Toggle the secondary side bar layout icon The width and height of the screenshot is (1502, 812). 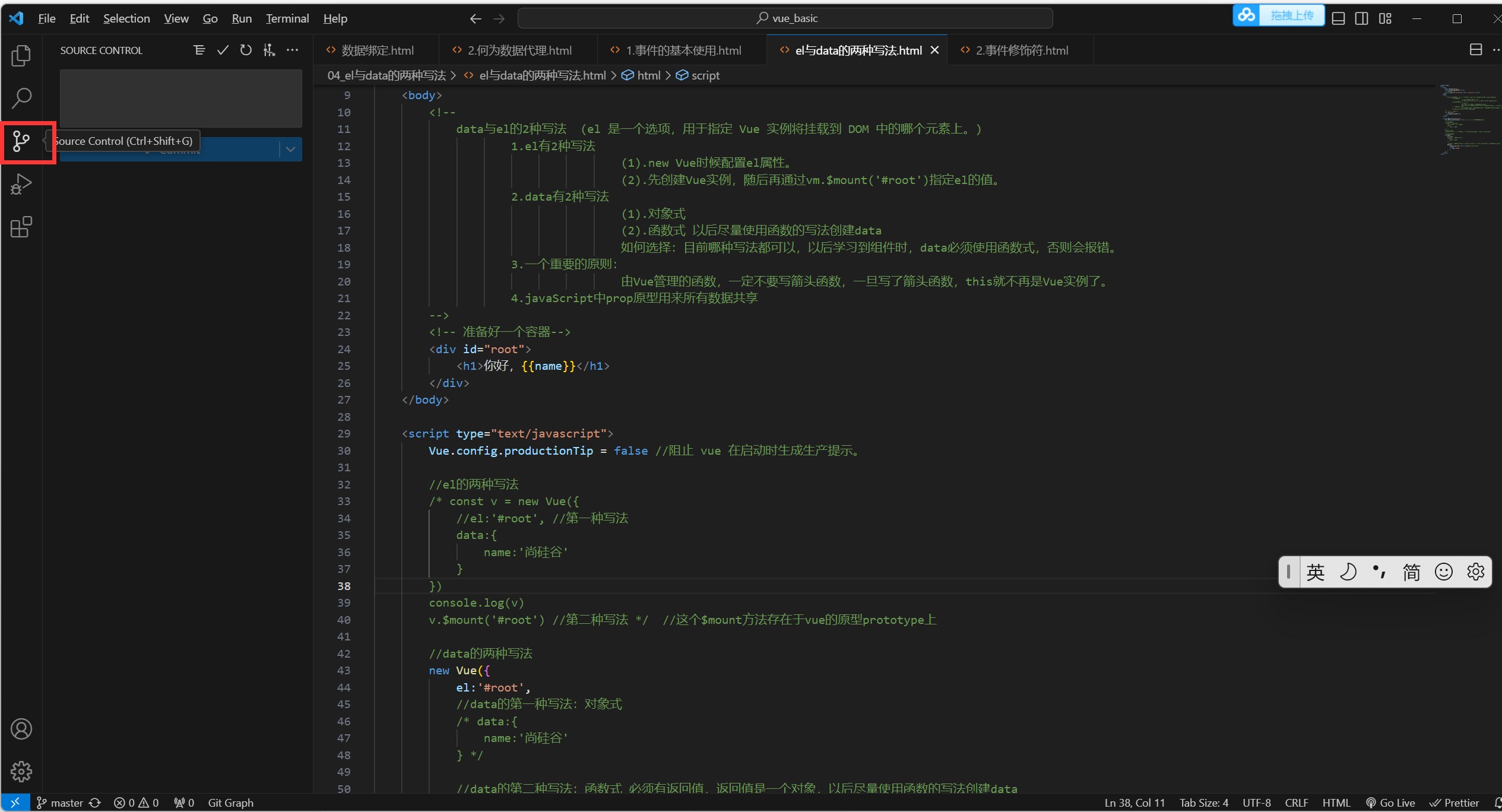[x=1362, y=19]
